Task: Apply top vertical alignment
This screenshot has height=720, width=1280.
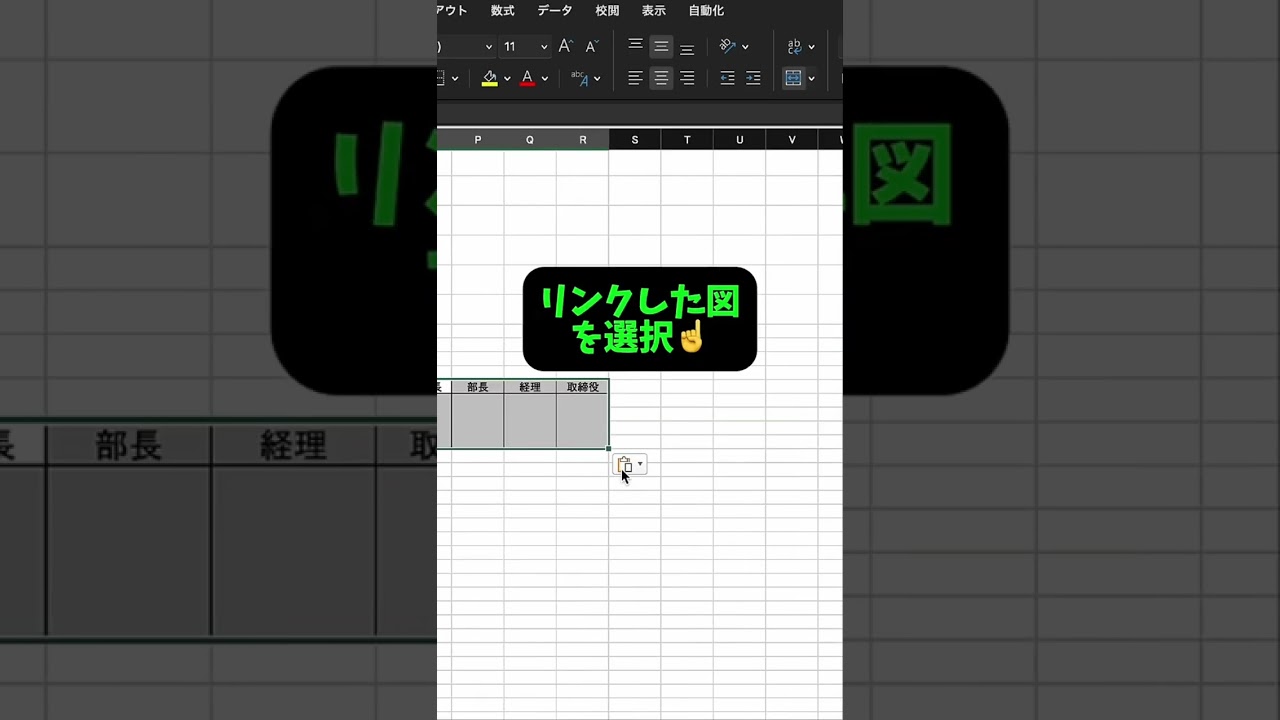Action: point(635,46)
